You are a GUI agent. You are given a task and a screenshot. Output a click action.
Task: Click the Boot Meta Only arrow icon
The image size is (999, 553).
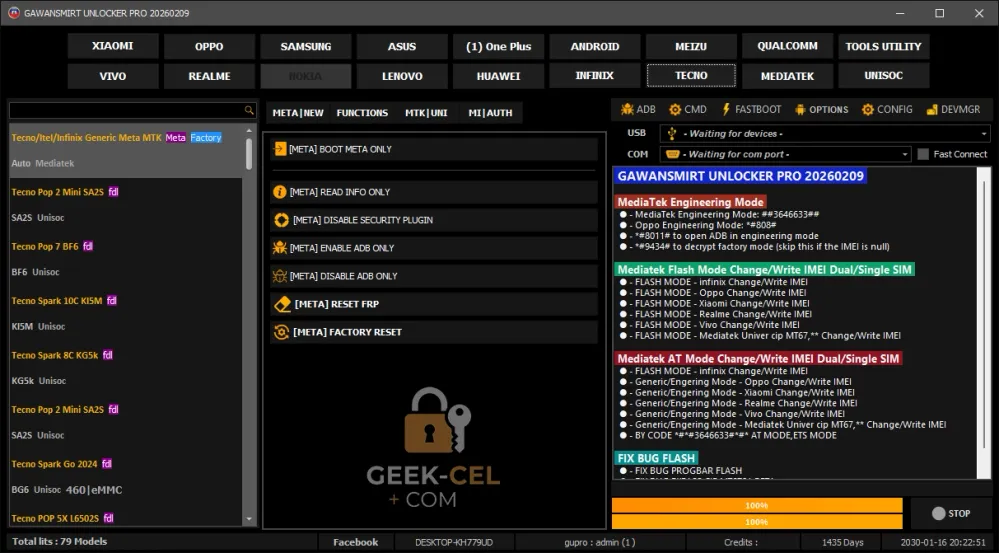280,149
